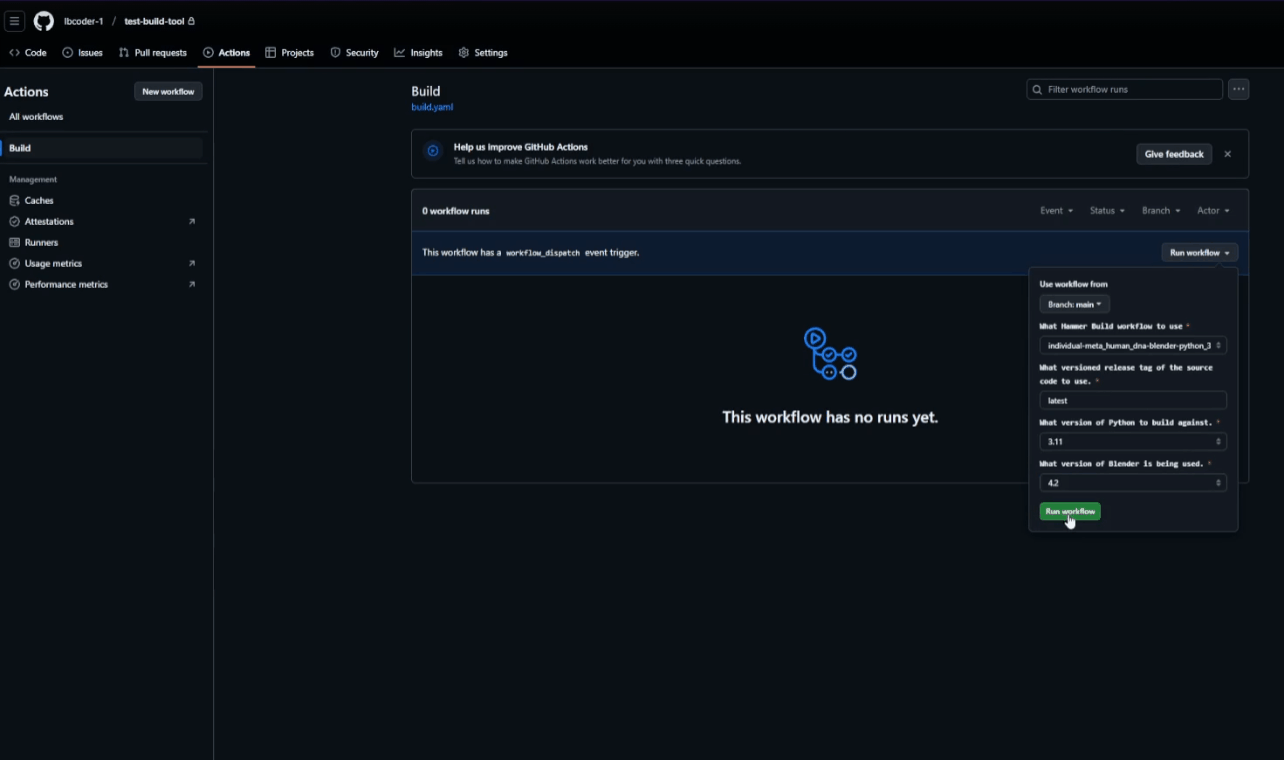Expand the Status filter dropdown
This screenshot has height=760, width=1284.
pos(1107,211)
